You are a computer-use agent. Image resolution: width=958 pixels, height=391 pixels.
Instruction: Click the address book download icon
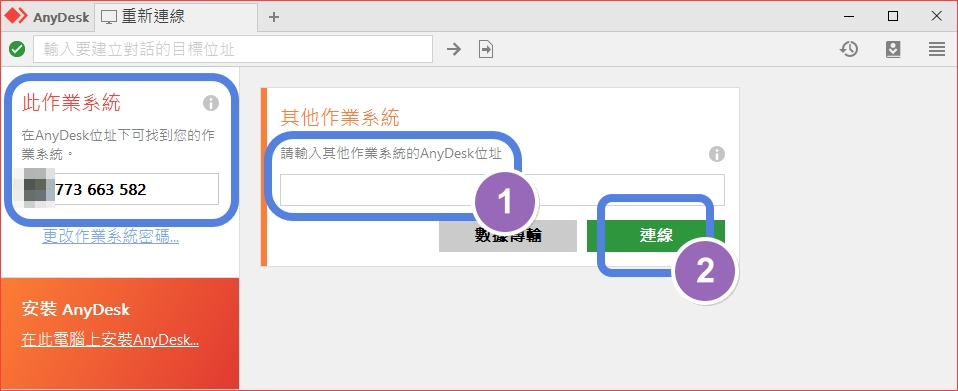point(893,49)
